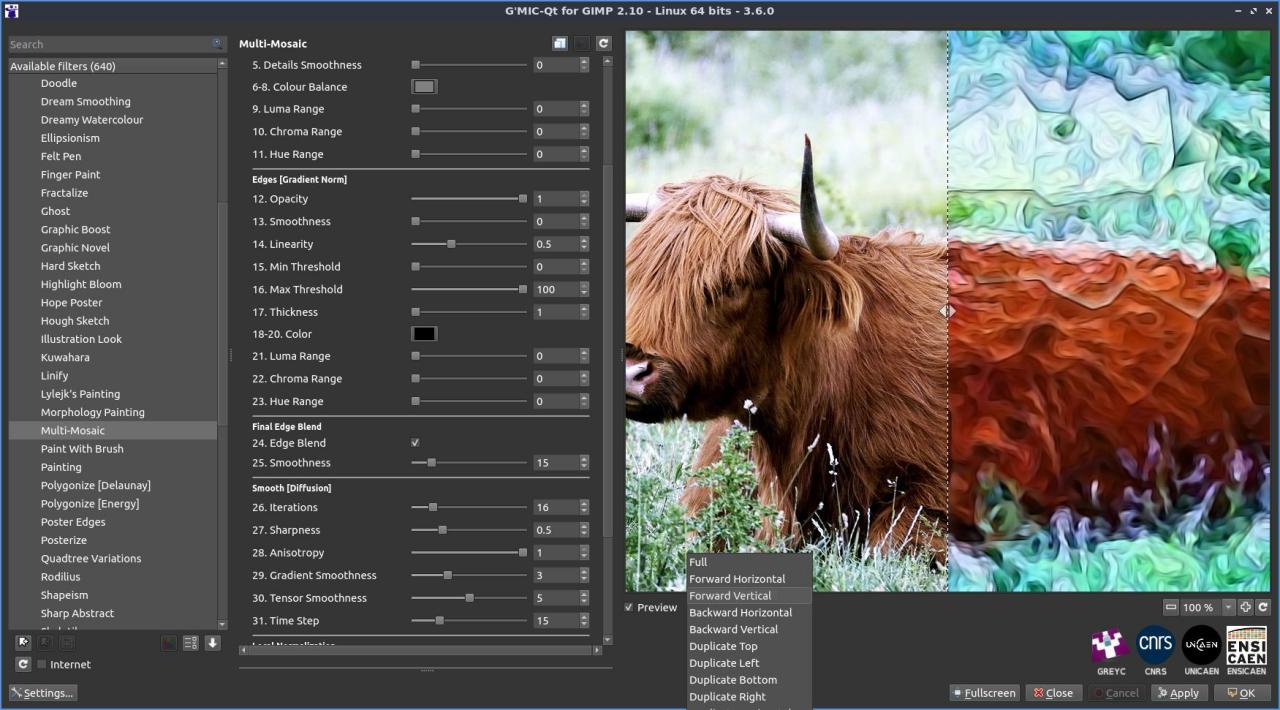The image size is (1280, 710).
Task: Adjust the Tensor Smoothness spinbox arrows
Action: (x=584, y=598)
